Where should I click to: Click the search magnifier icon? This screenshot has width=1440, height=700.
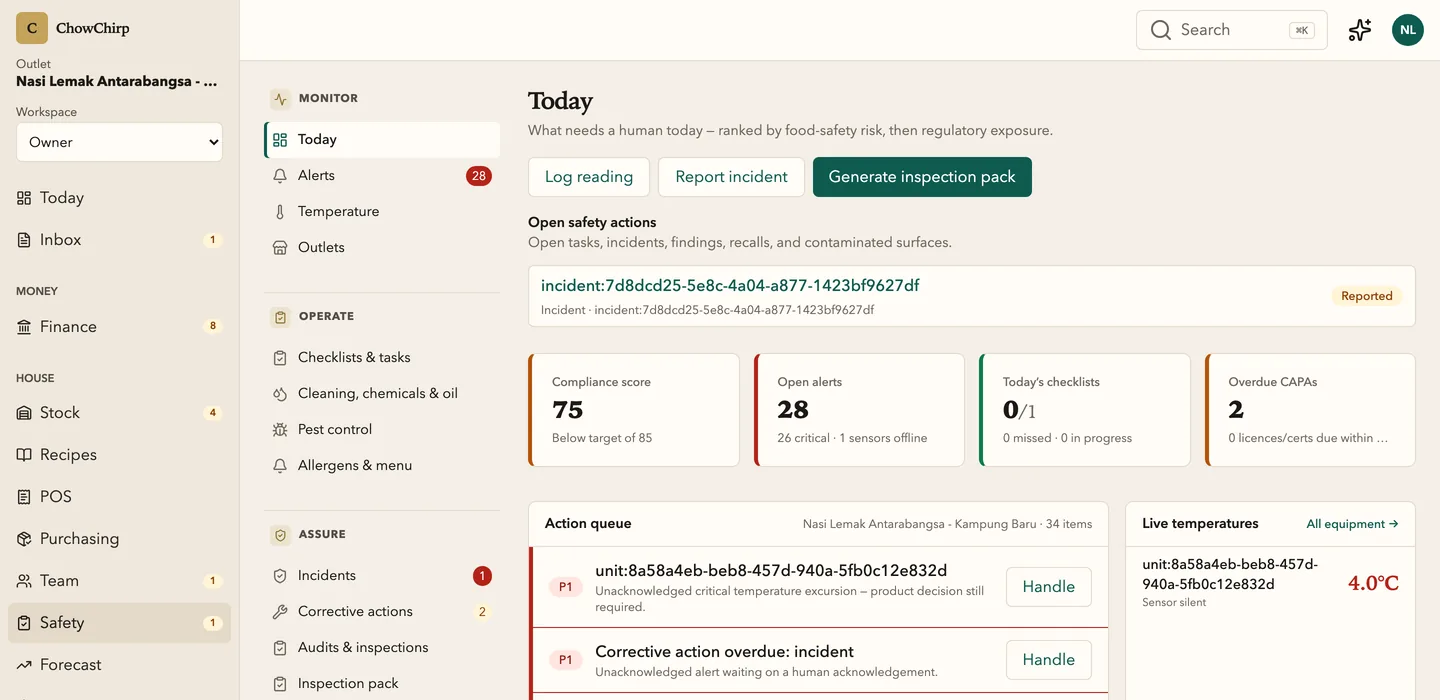(x=1160, y=30)
